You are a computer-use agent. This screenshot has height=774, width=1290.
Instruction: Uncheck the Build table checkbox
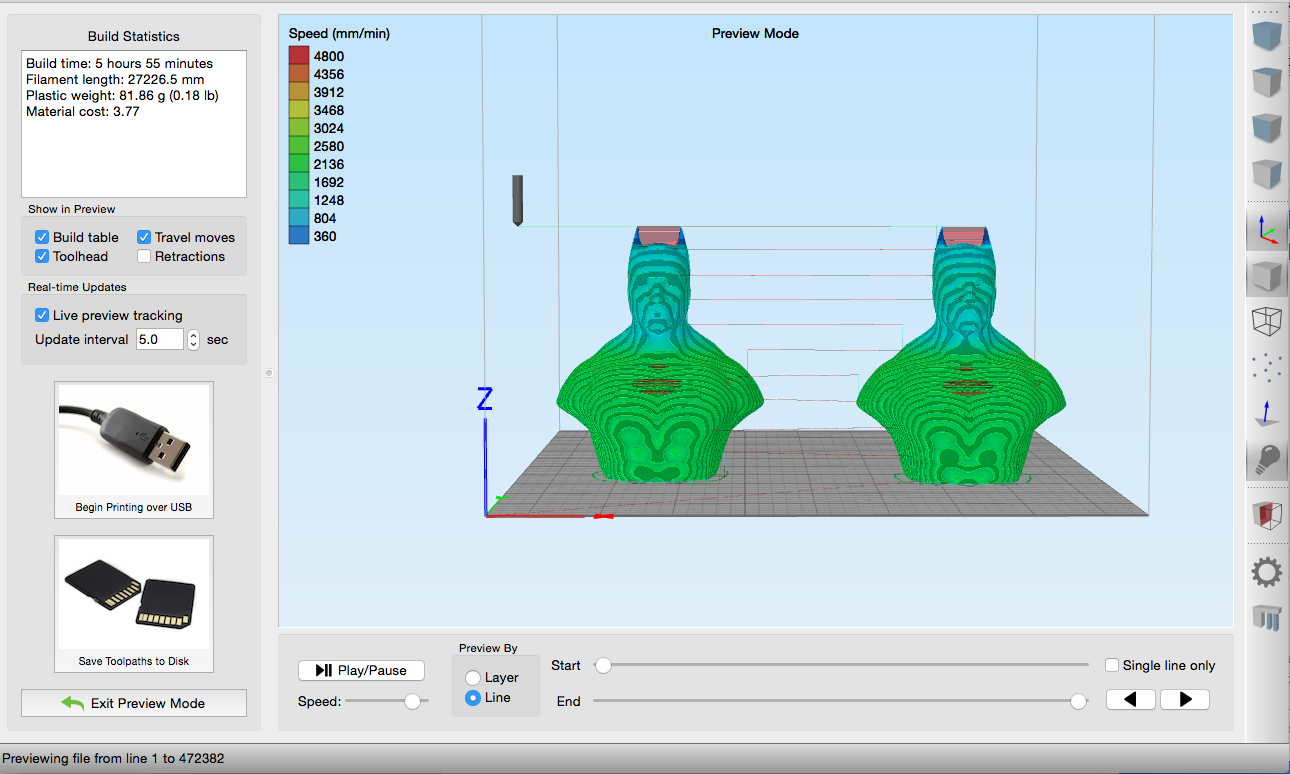[x=42, y=237]
